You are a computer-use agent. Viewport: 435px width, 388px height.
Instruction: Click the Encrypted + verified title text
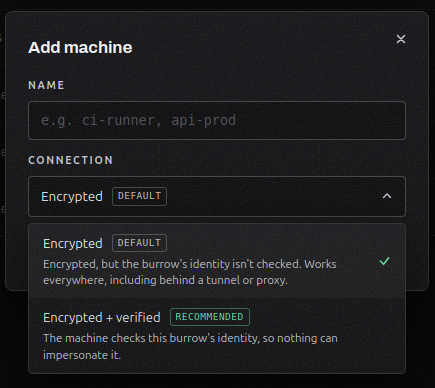(x=102, y=317)
